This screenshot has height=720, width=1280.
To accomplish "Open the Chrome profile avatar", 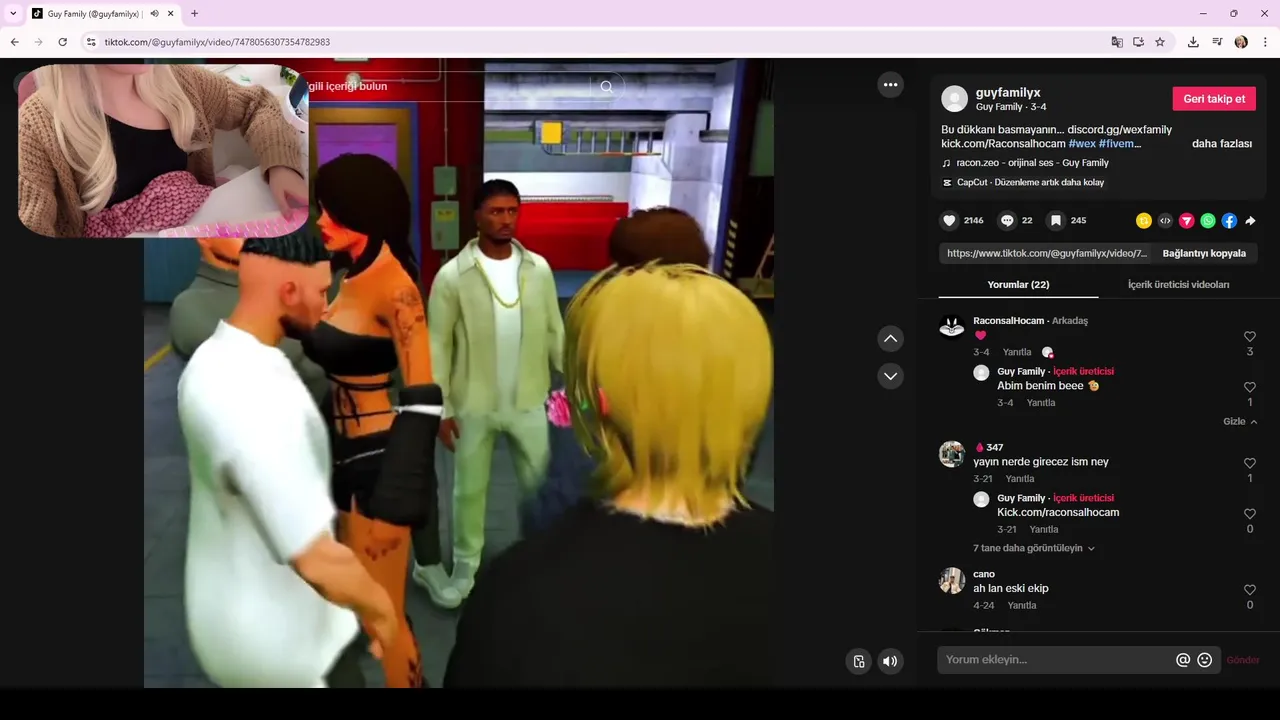I will tap(1241, 42).
